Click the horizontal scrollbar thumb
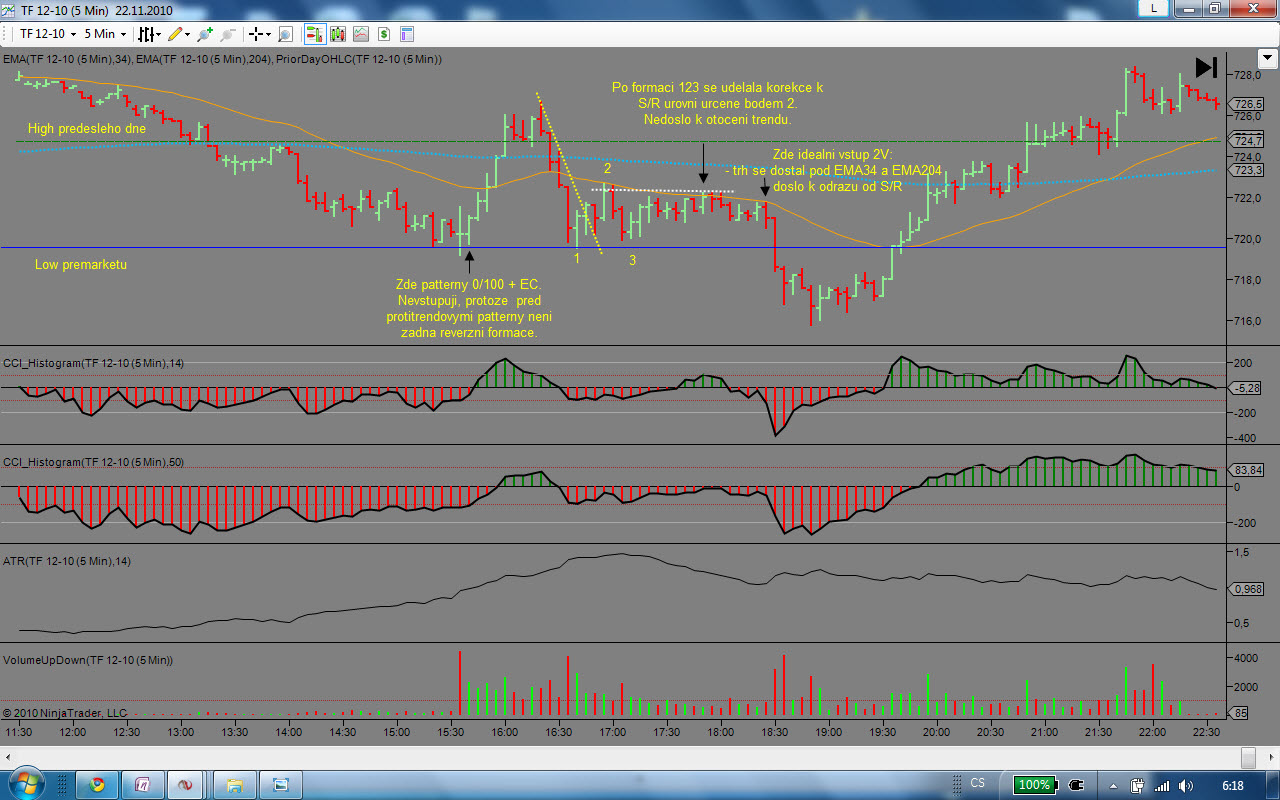This screenshot has width=1280, height=800. pos(1247,758)
